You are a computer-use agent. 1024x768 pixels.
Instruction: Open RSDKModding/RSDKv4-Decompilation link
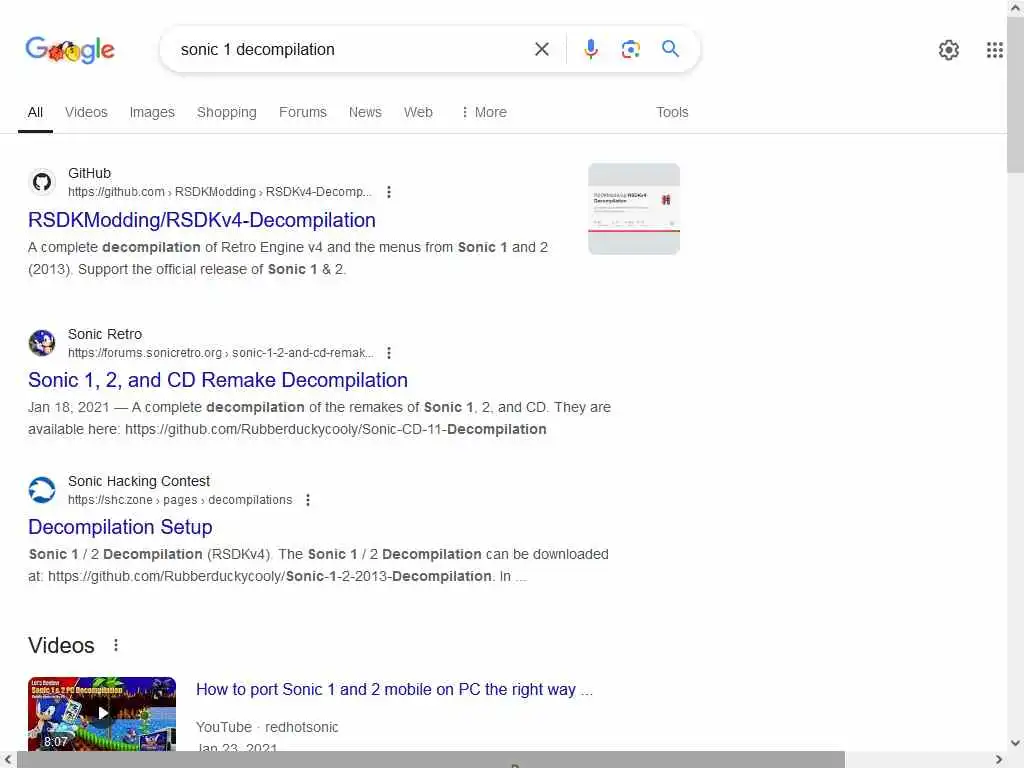[202, 220]
